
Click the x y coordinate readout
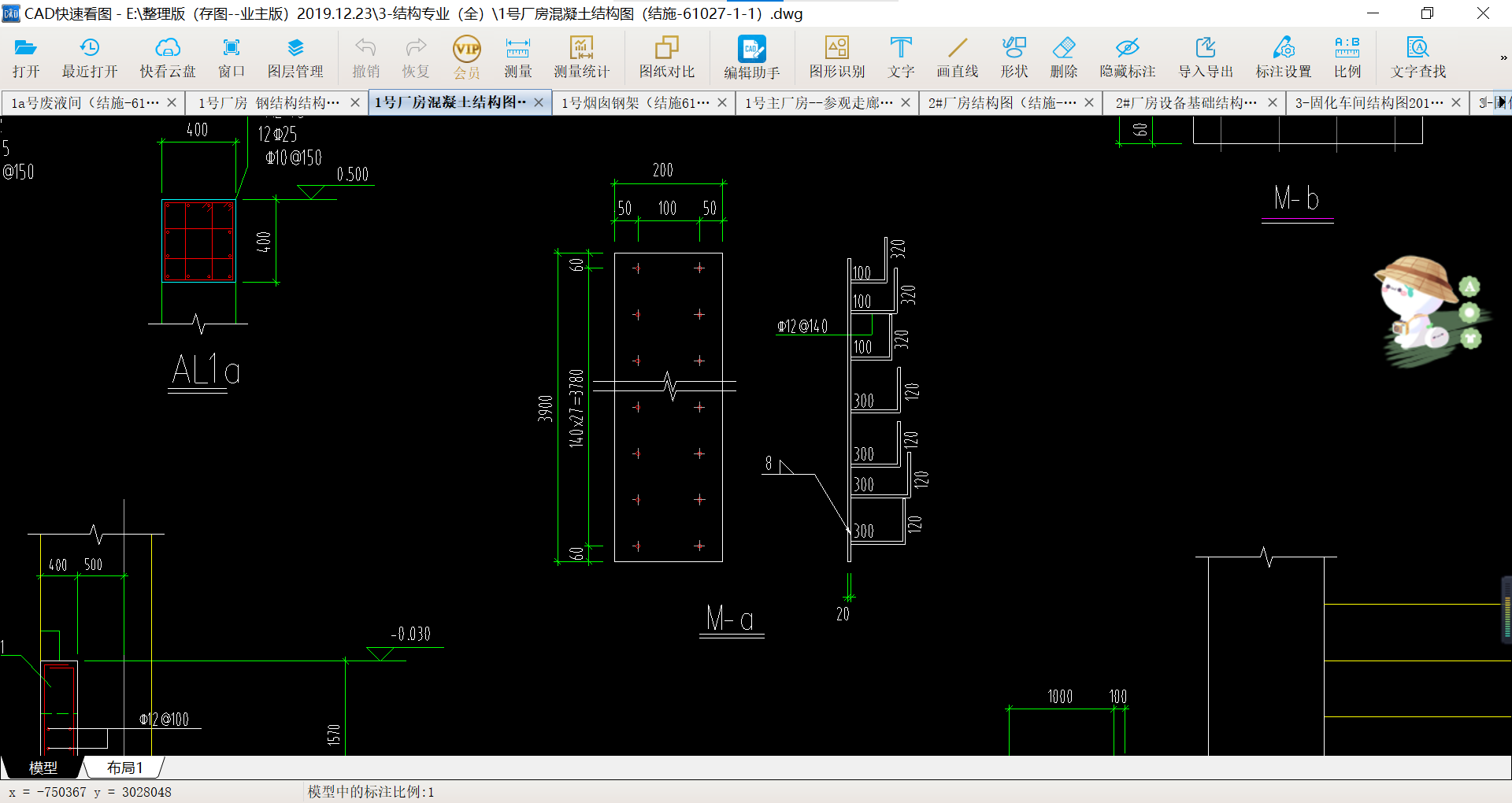[x=91, y=792]
